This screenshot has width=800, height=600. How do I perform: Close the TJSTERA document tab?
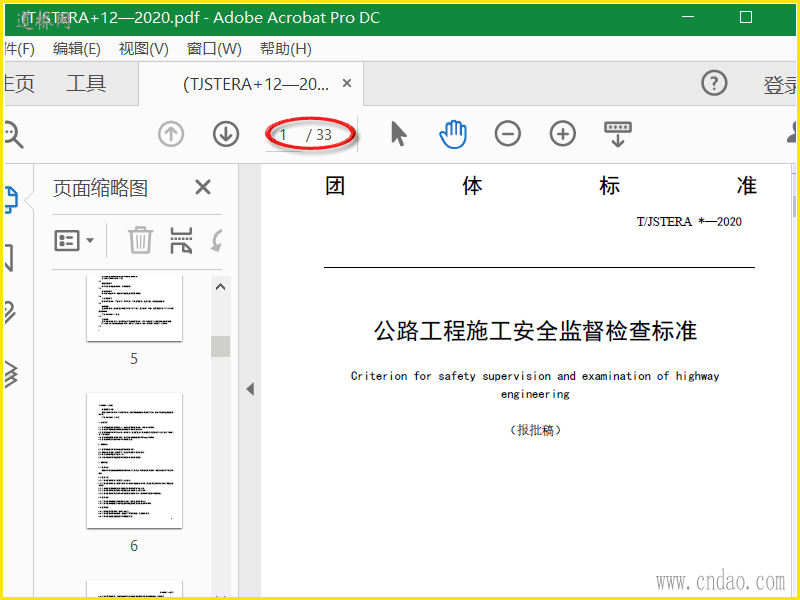coord(347,83)
